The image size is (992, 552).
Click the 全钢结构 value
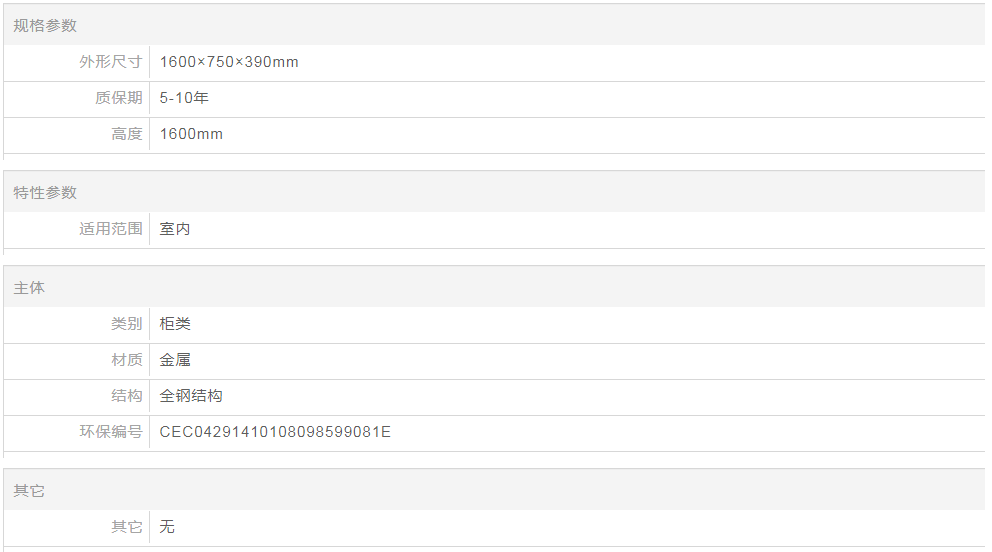point(191,396)
